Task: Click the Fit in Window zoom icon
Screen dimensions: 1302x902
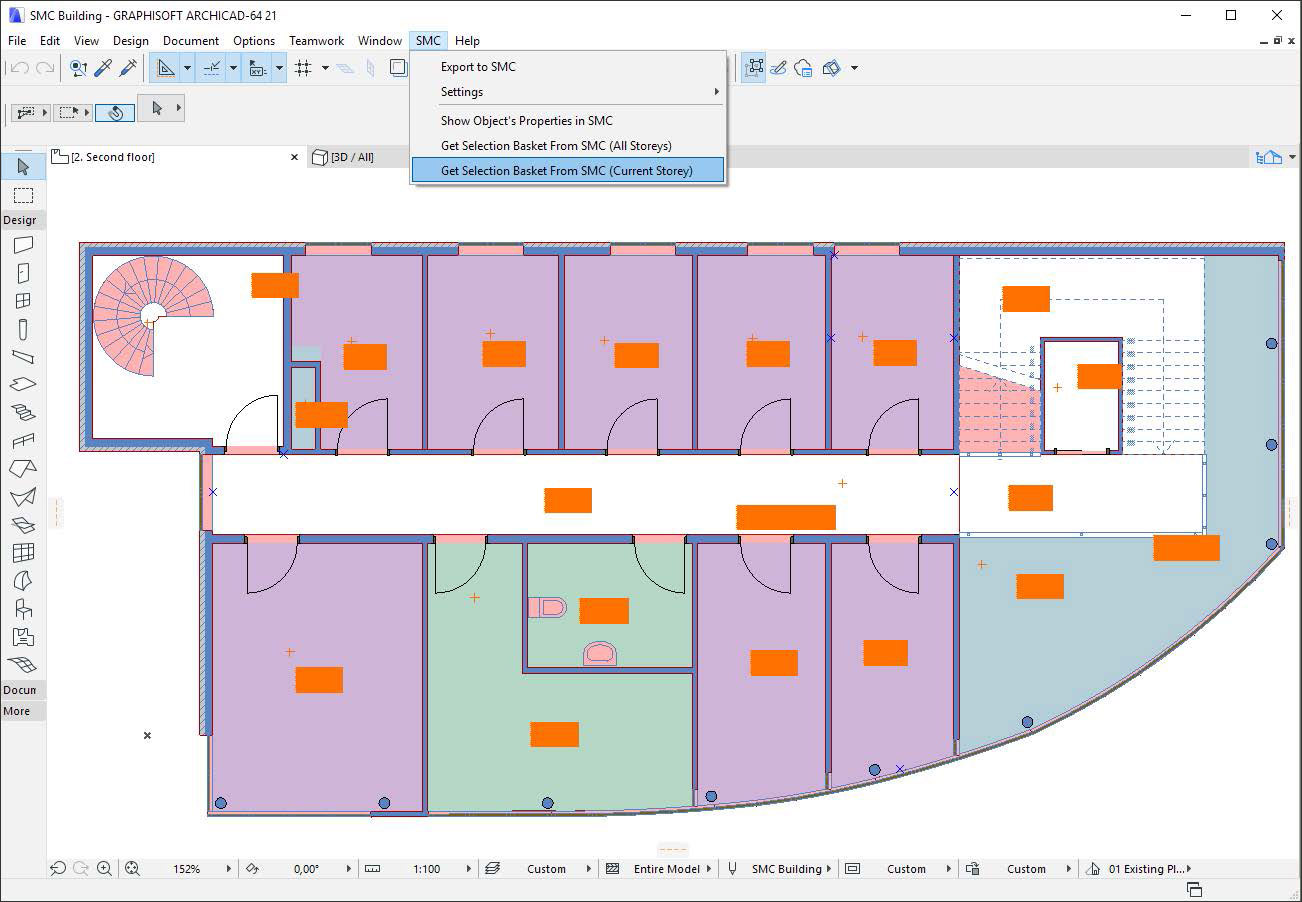Action: click(x=132, y=869)
